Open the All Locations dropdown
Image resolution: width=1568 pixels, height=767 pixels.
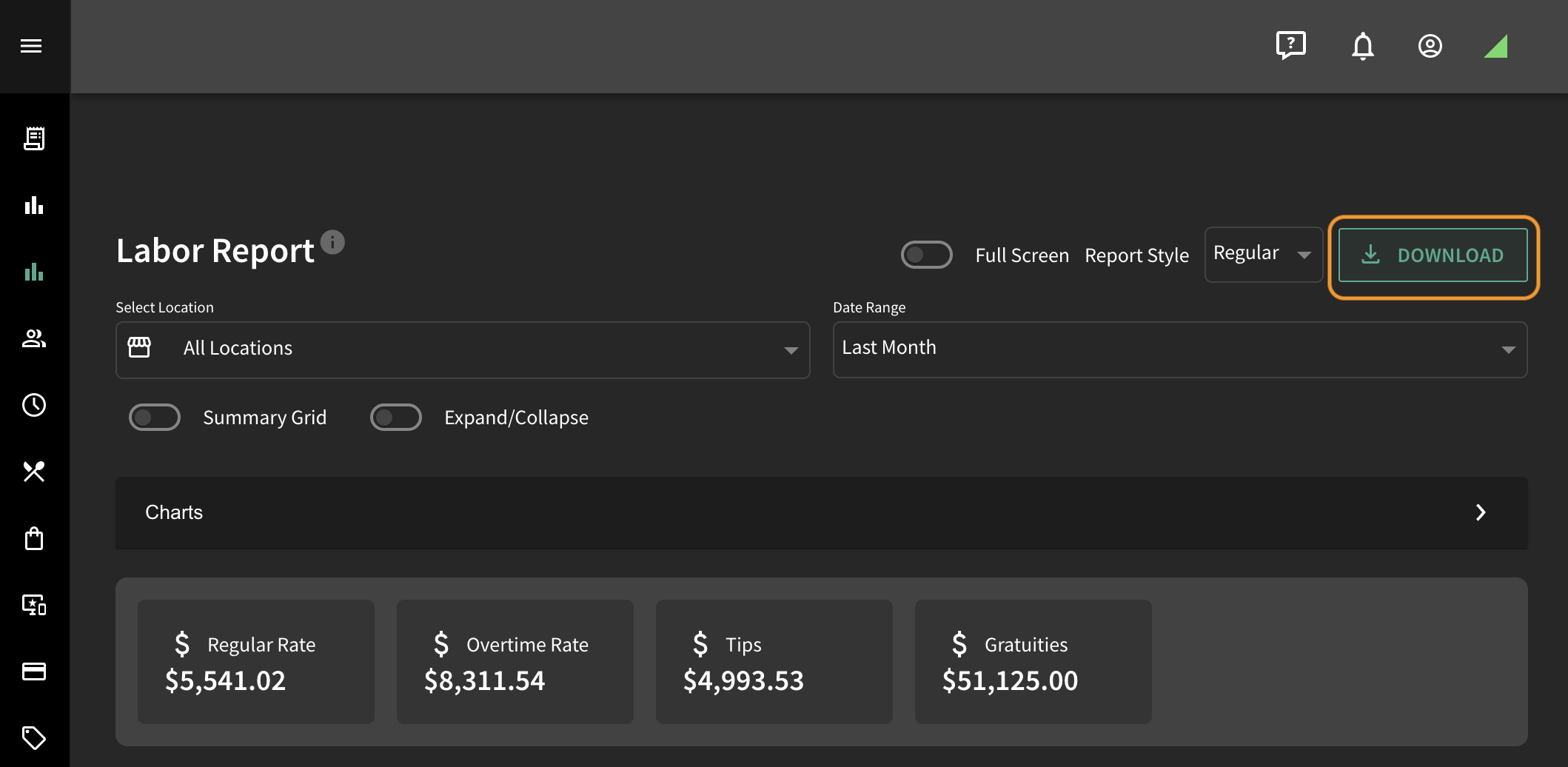coord(463,349)
